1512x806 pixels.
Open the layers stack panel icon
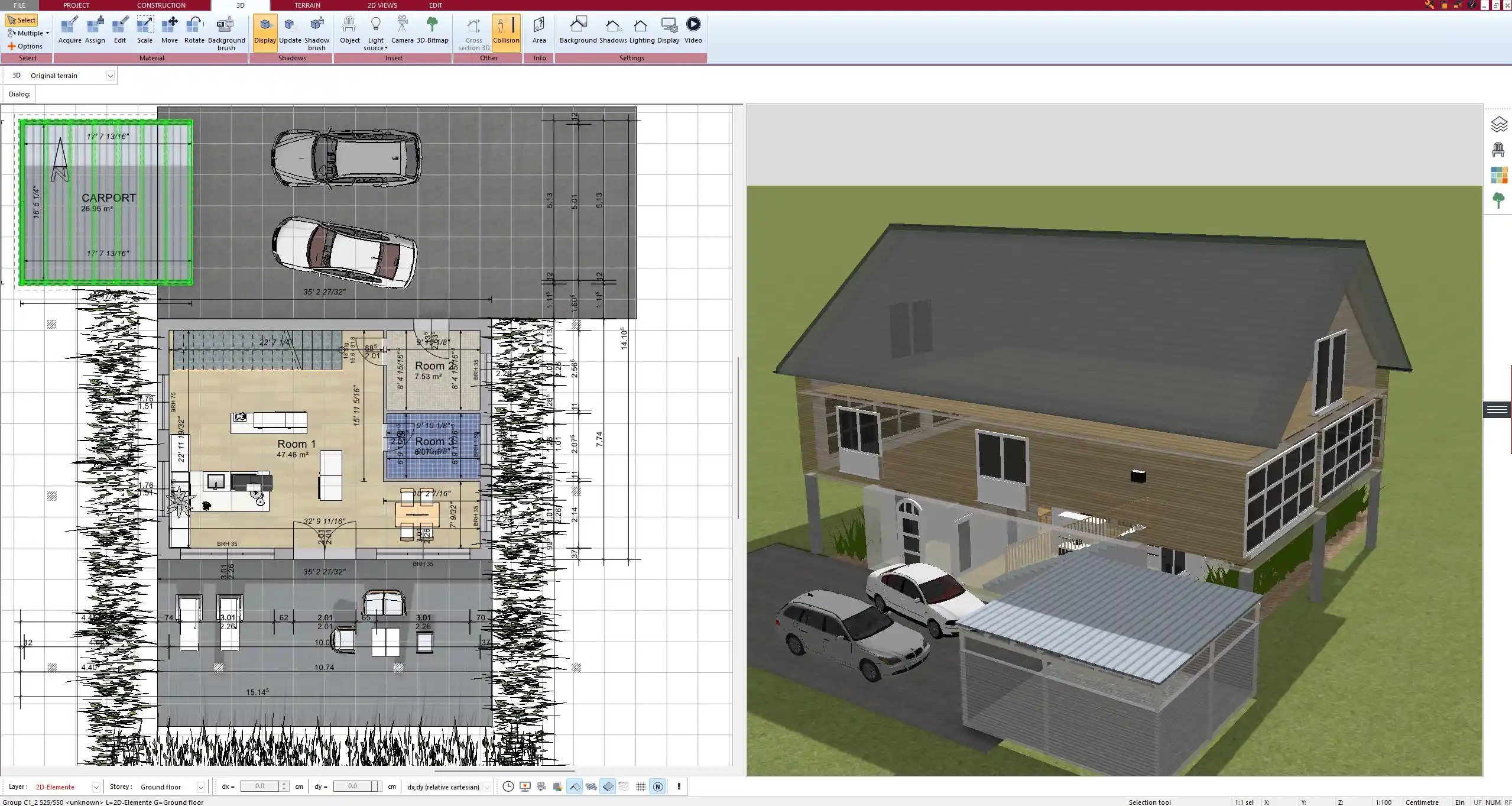(x=1498, y=124)
